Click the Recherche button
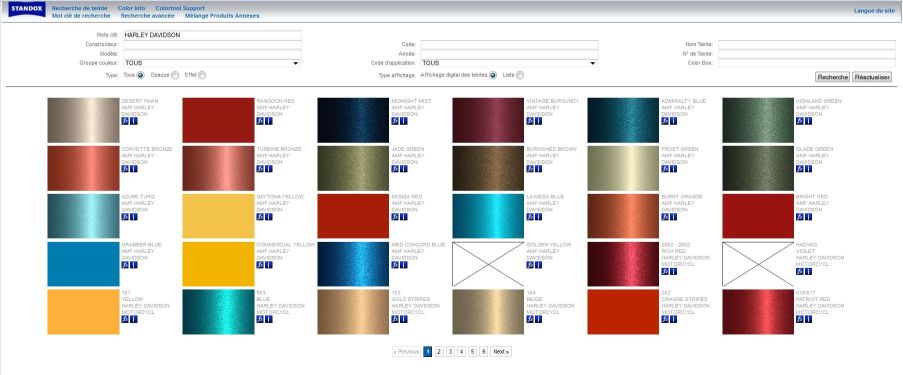Image resolution: width=903 pixels, height=375 pixels. click(833, 77)
